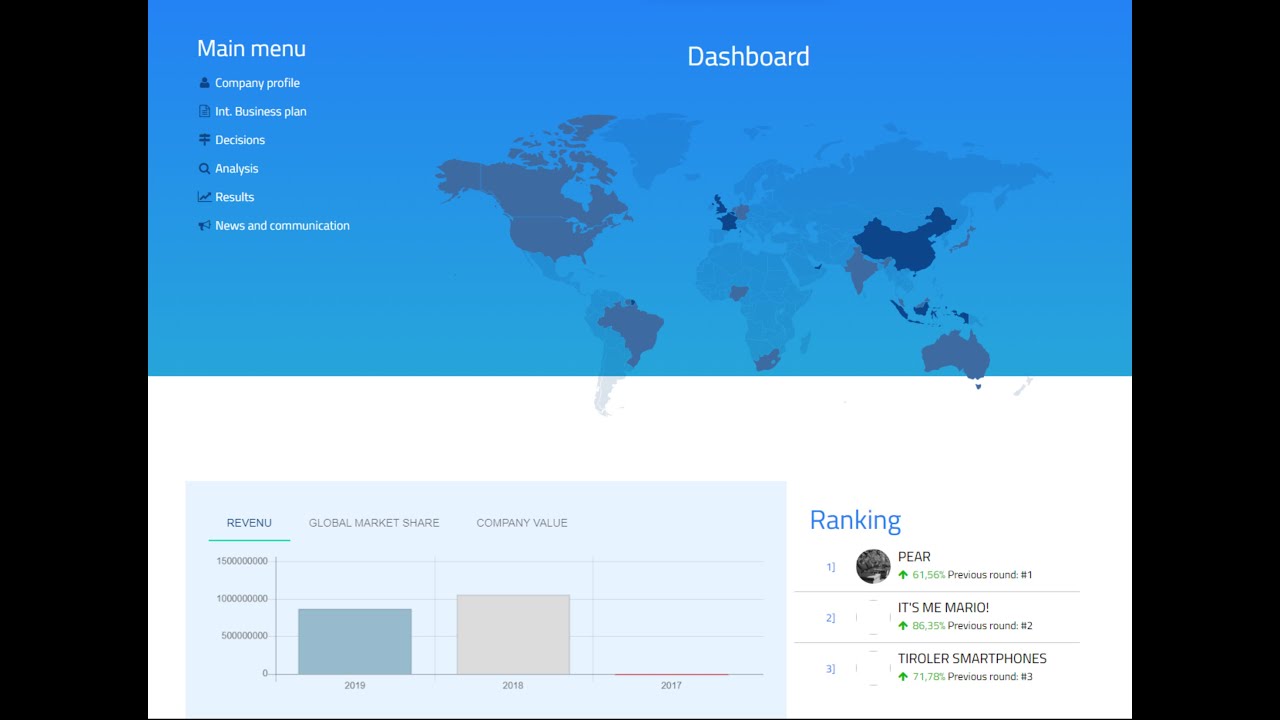Click the Results line-chart icon
The image size is (1280, 720).
pyautogui.click(x=204, y=197)
